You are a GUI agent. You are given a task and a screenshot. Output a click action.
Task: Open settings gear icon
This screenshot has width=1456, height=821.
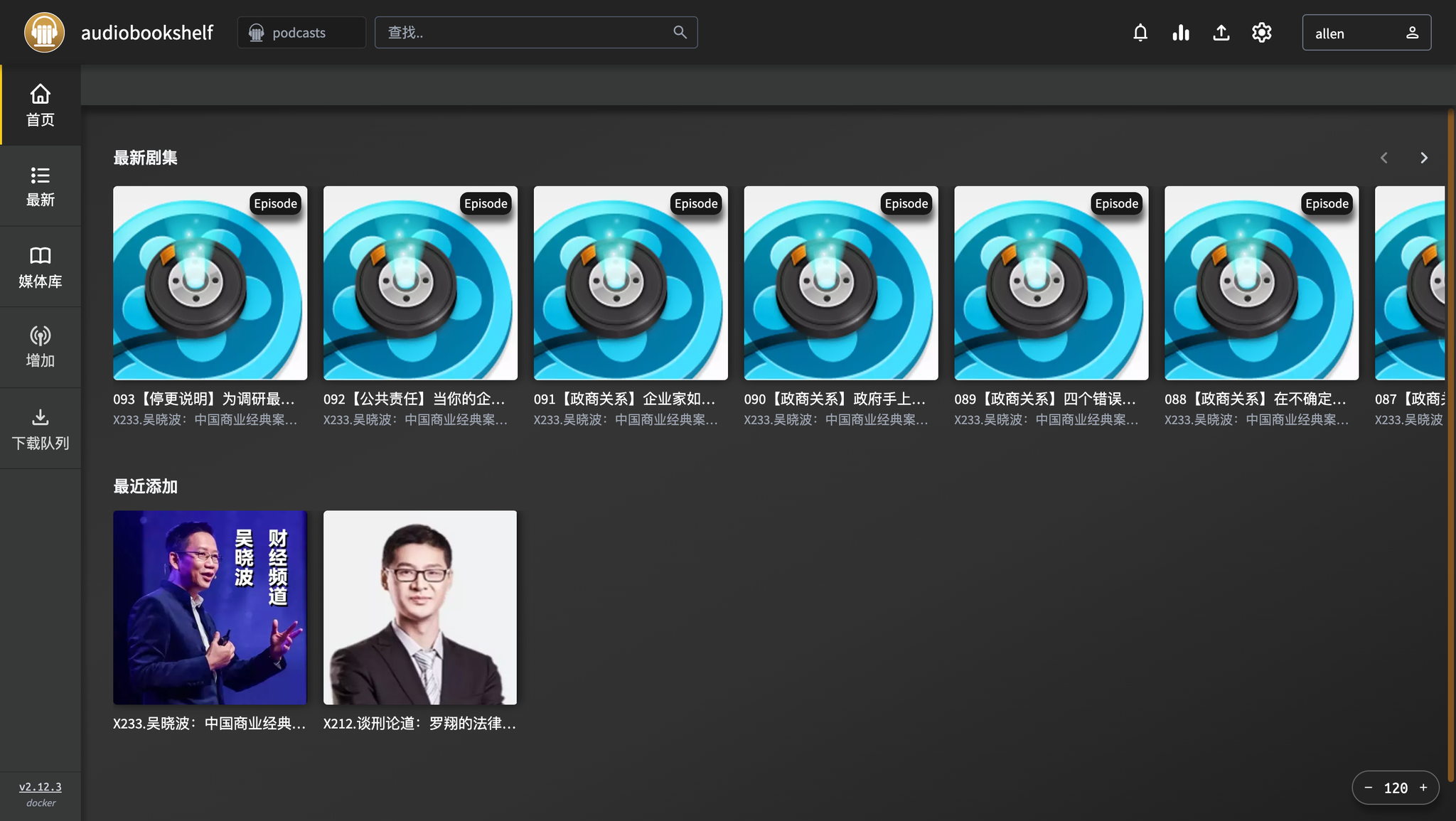(x=1262, y=33)
